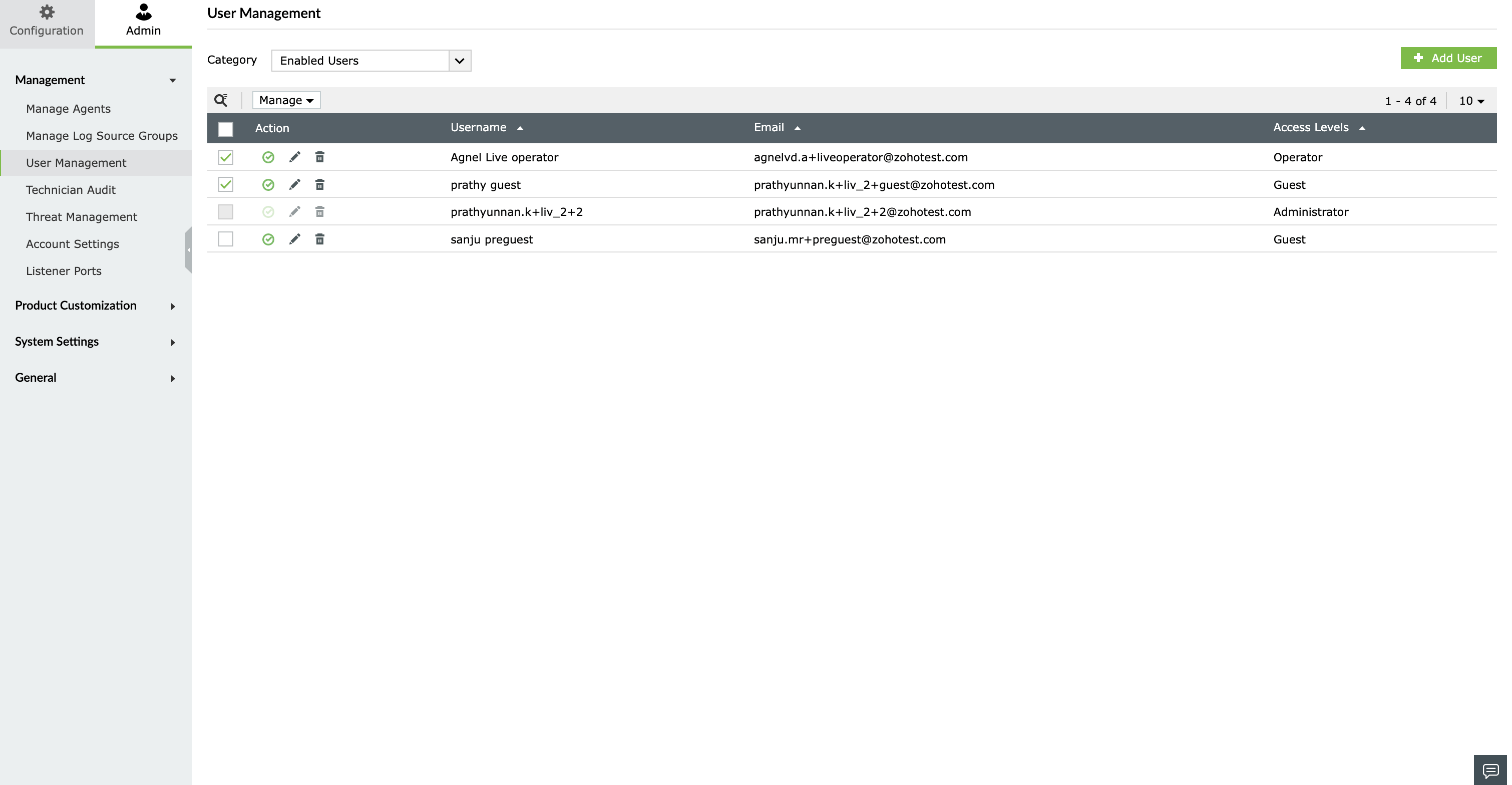Uncheck the Agnel Live operator row checkbox
The width and height of the screenshot is (1512, 785).
coord(225,157)
